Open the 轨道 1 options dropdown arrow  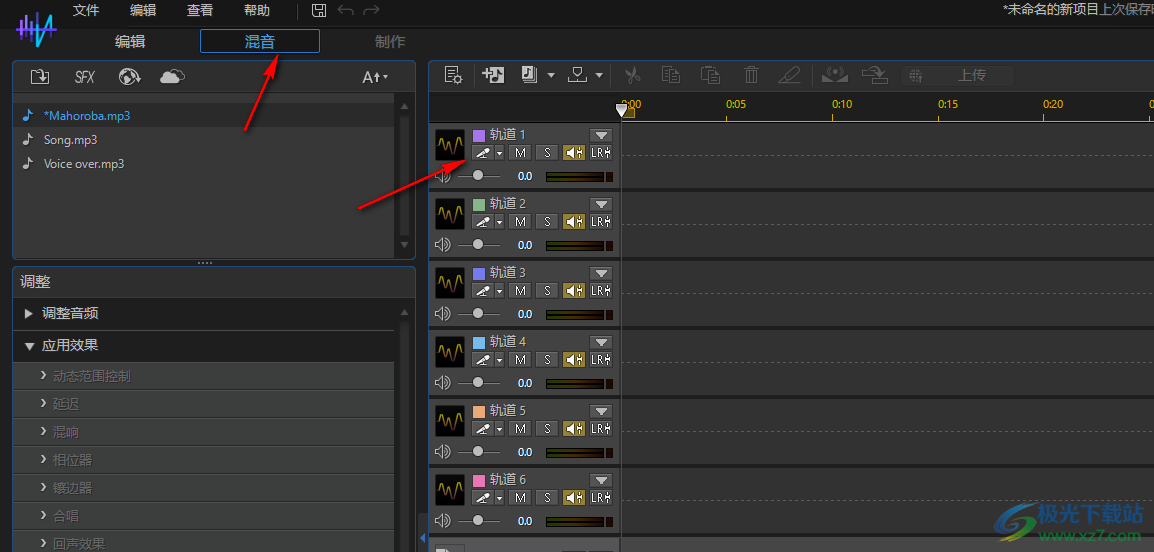[x=600, y=135]
